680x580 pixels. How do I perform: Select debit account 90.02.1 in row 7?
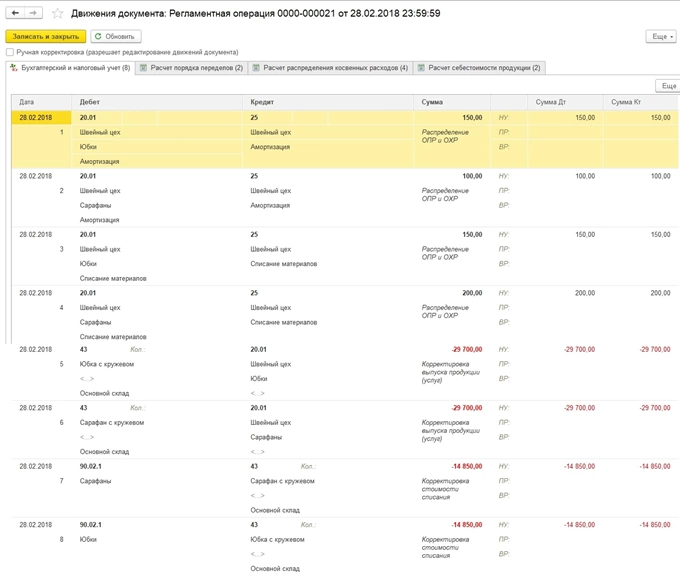(91, 466)
